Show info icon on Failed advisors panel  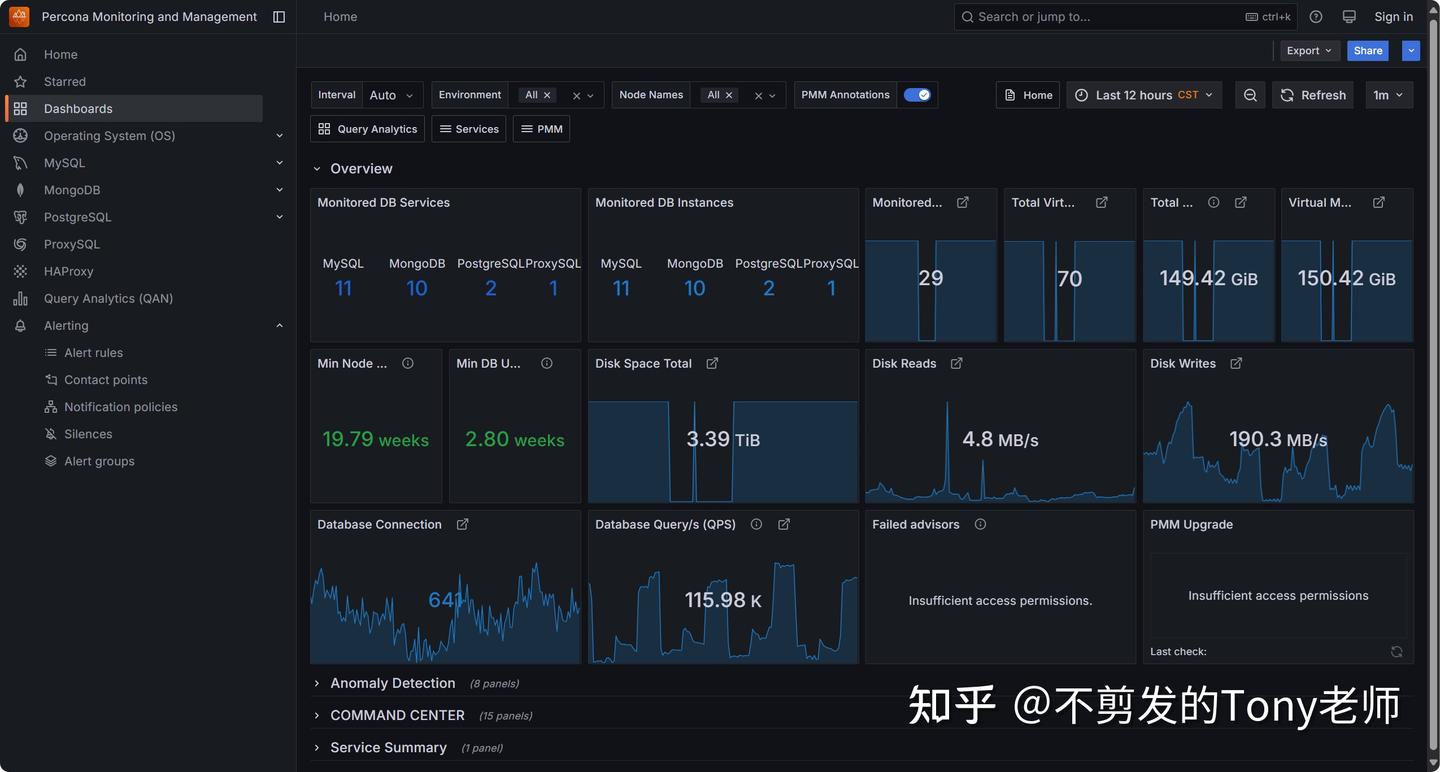980,524
